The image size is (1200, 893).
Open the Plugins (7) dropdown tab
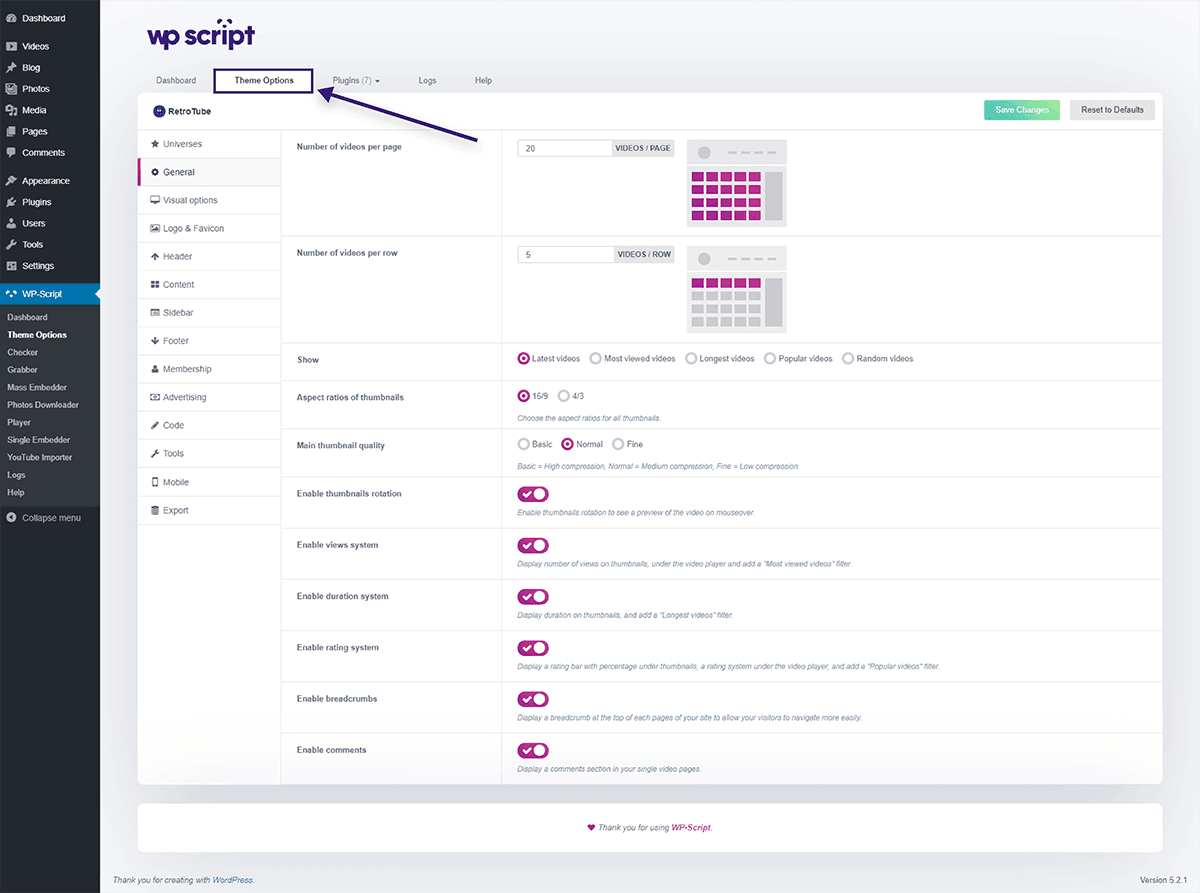[356, 80]
